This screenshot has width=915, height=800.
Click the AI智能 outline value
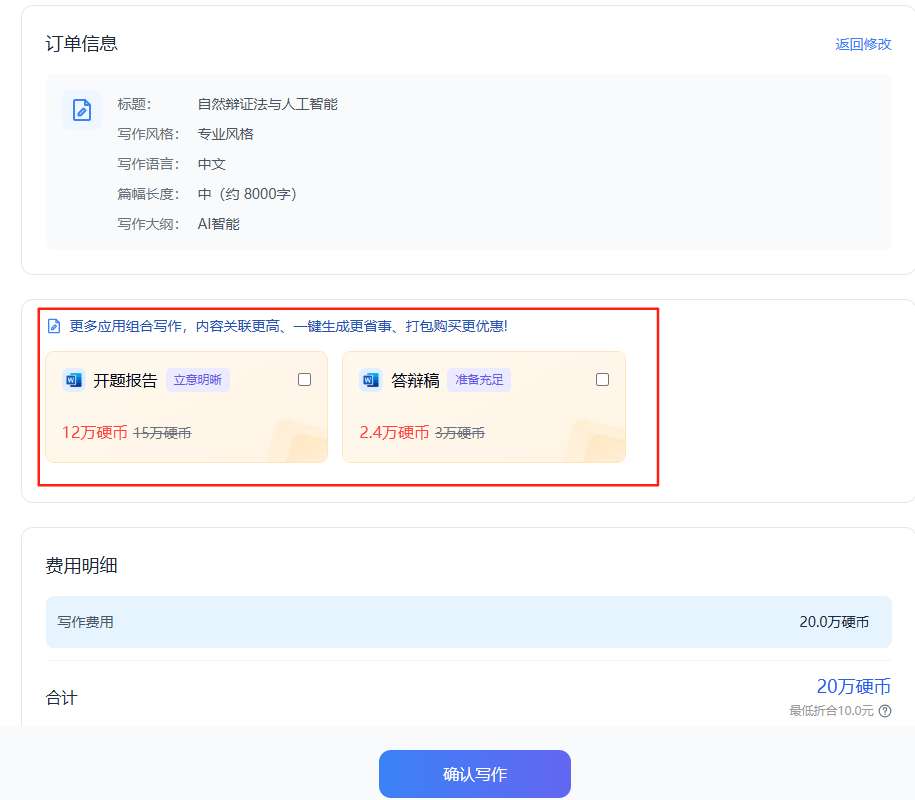(x=218, y=224)
